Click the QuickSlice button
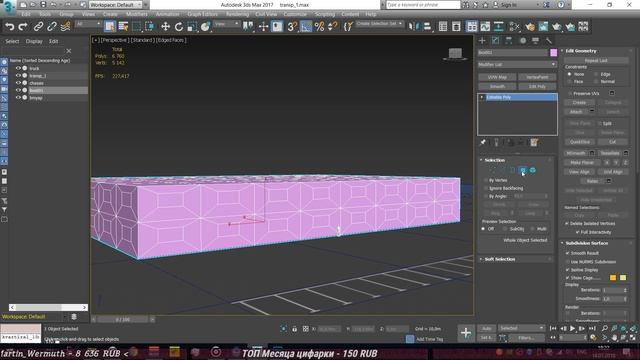 [580, 142]
